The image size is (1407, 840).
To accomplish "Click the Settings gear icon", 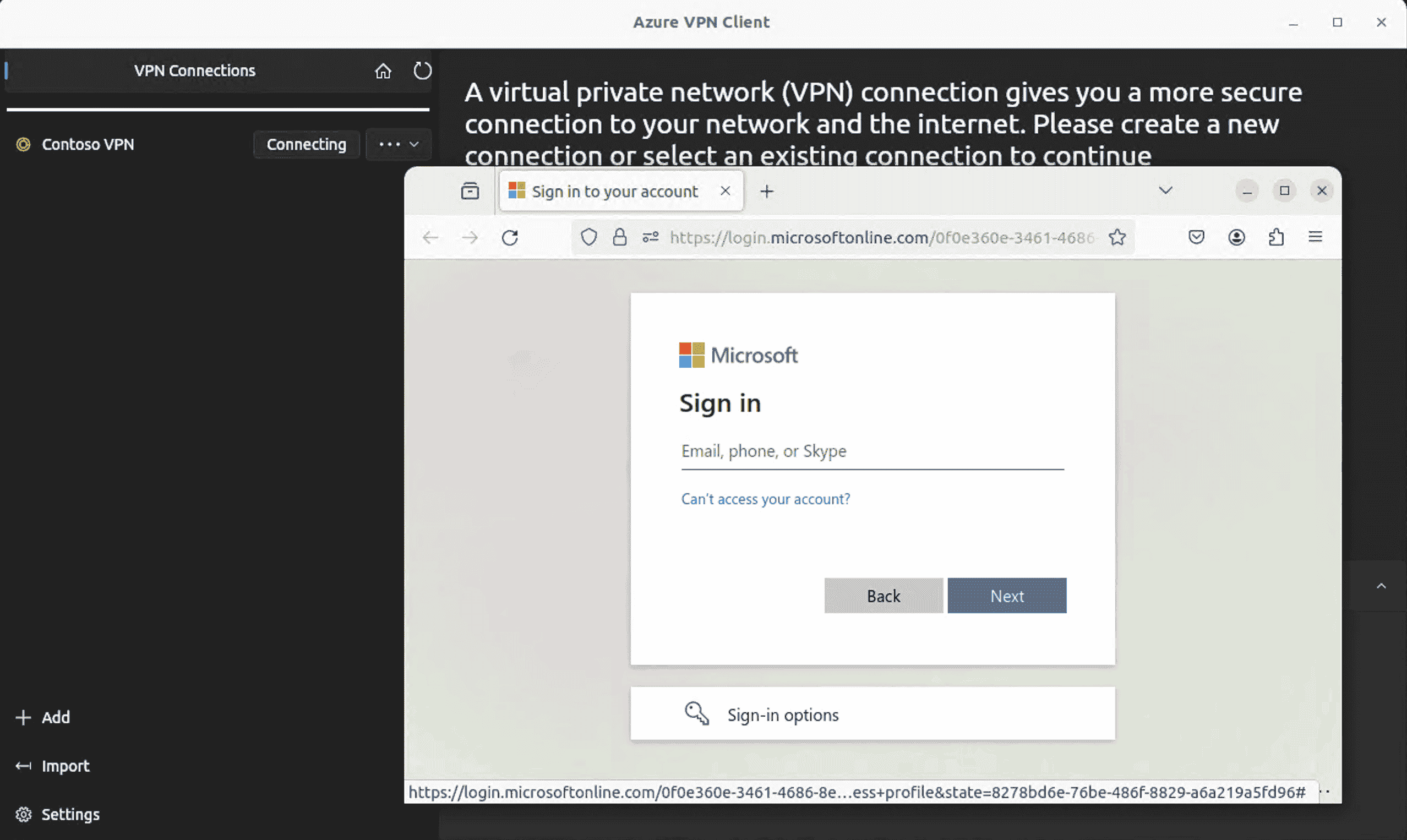I will click(x=23, y=814).
